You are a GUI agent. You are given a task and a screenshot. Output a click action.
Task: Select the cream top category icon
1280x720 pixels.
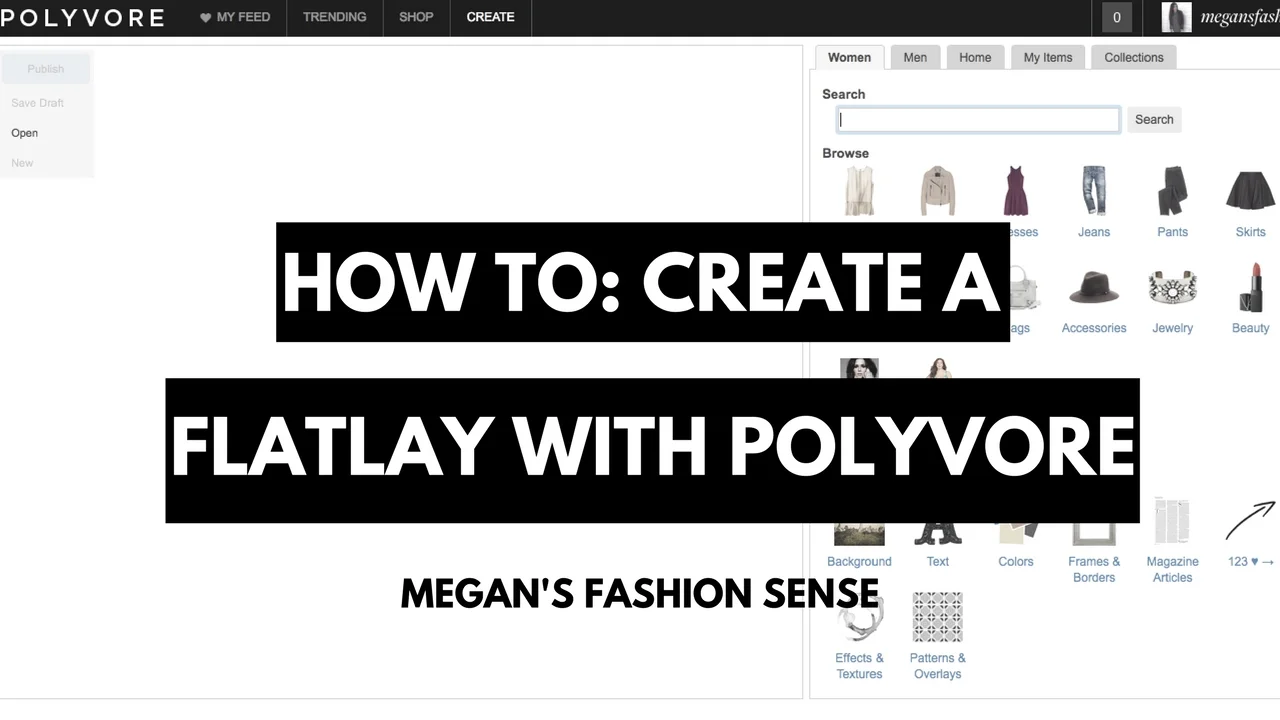(860, 191)
